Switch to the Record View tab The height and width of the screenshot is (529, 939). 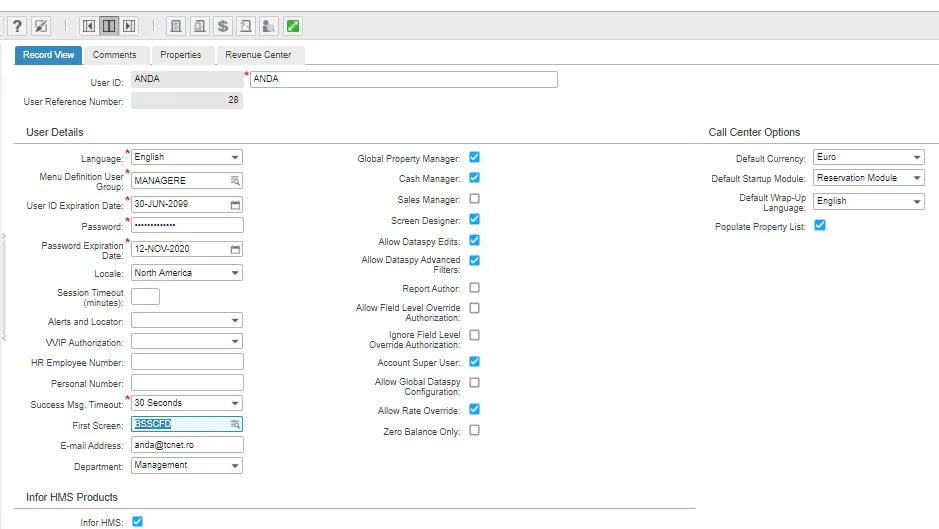(49, 55)
